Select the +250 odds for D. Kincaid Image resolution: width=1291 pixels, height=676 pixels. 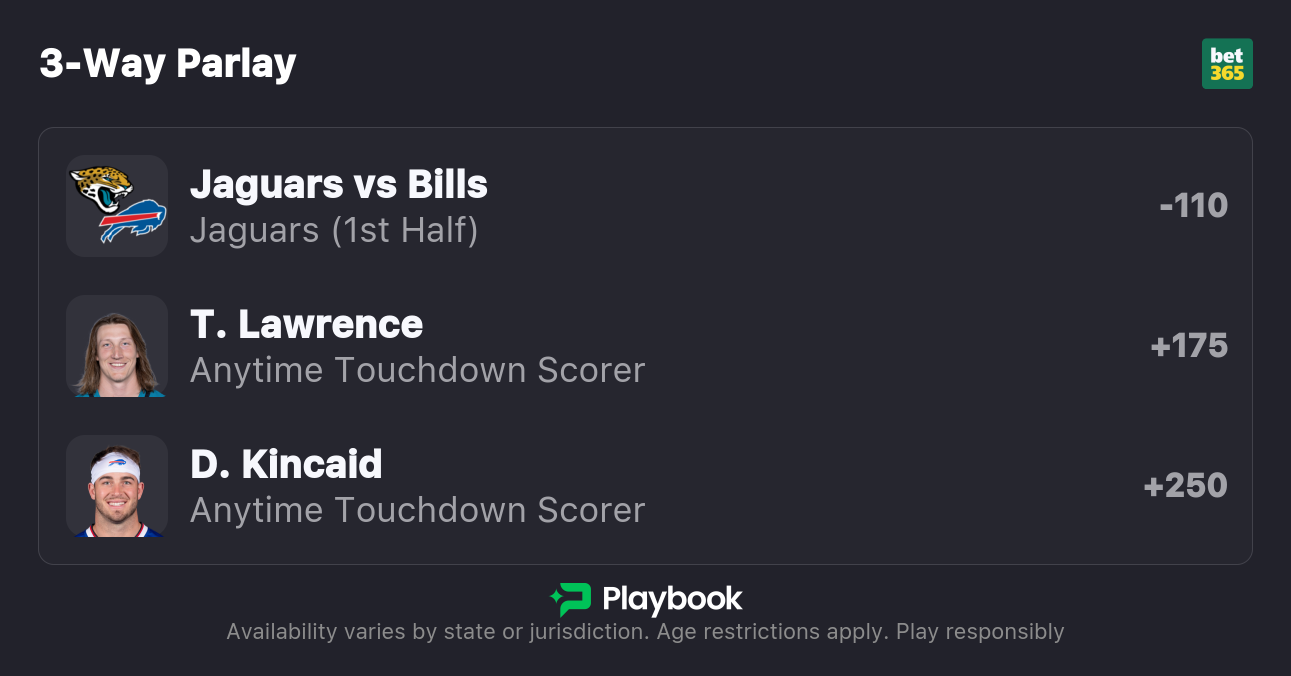point(1185,486)
